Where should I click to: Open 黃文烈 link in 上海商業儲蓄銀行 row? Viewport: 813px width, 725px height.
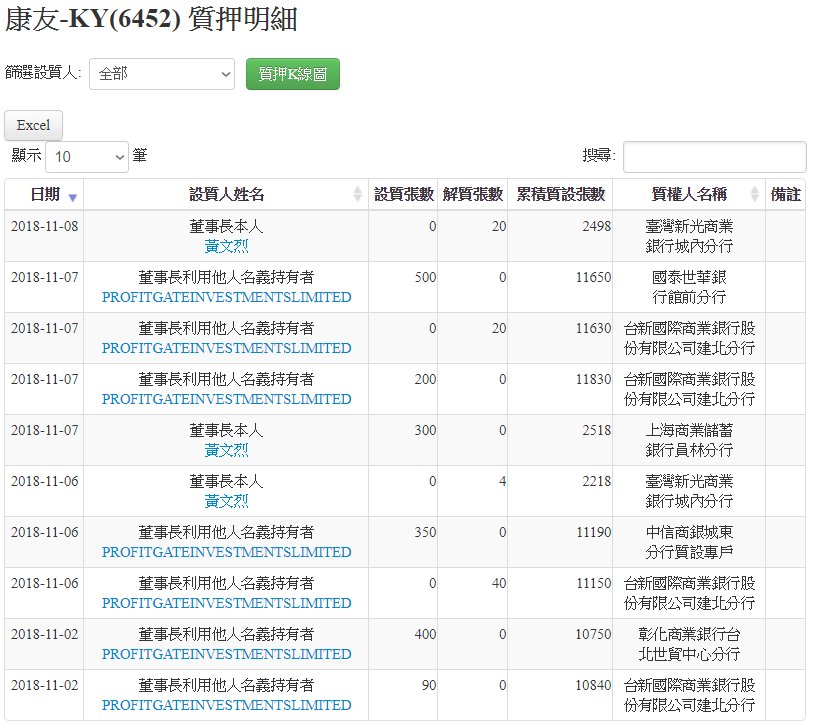click(226, 450)
